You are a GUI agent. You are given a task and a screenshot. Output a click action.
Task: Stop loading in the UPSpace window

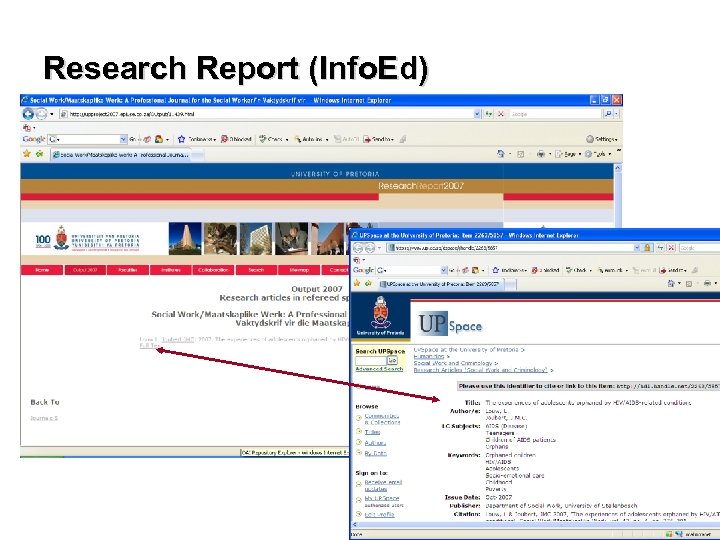pos(671,248)
